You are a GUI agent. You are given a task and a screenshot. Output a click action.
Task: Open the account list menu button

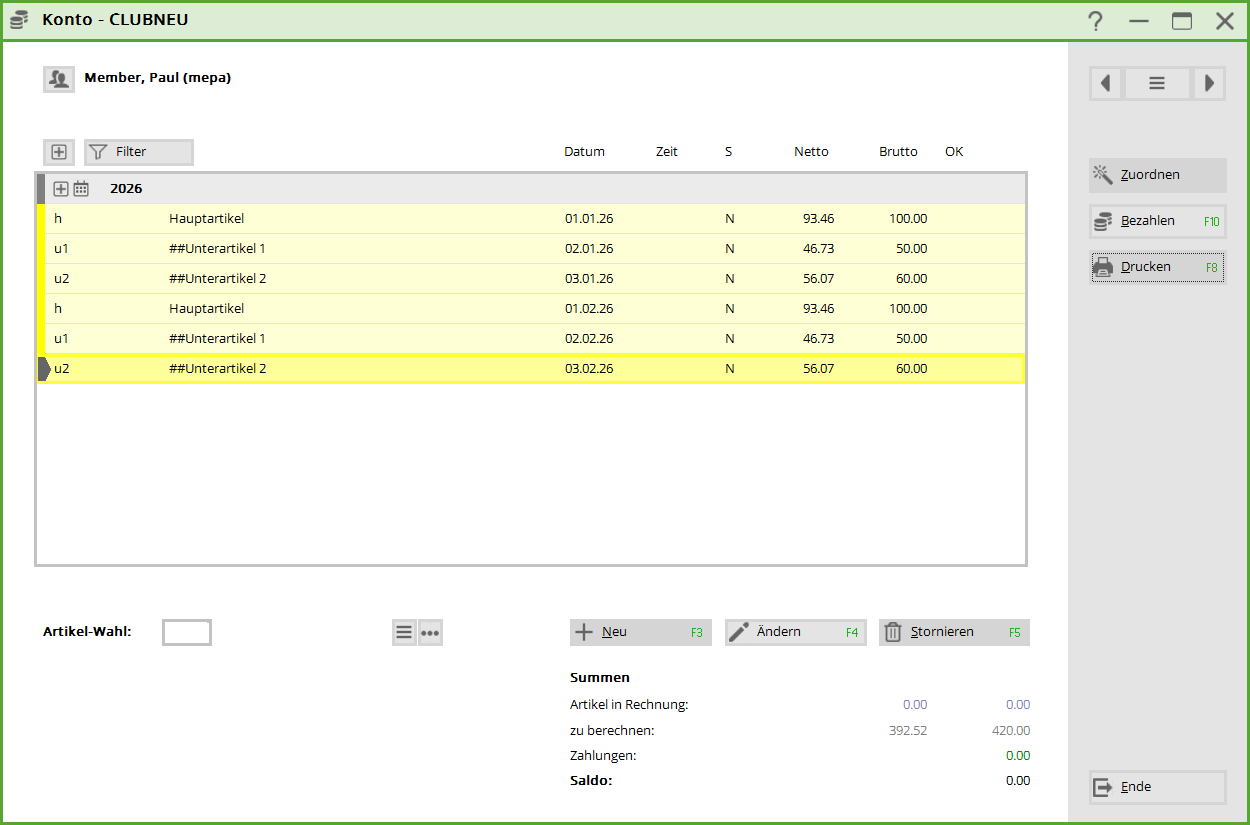[x=1157, y=84]
